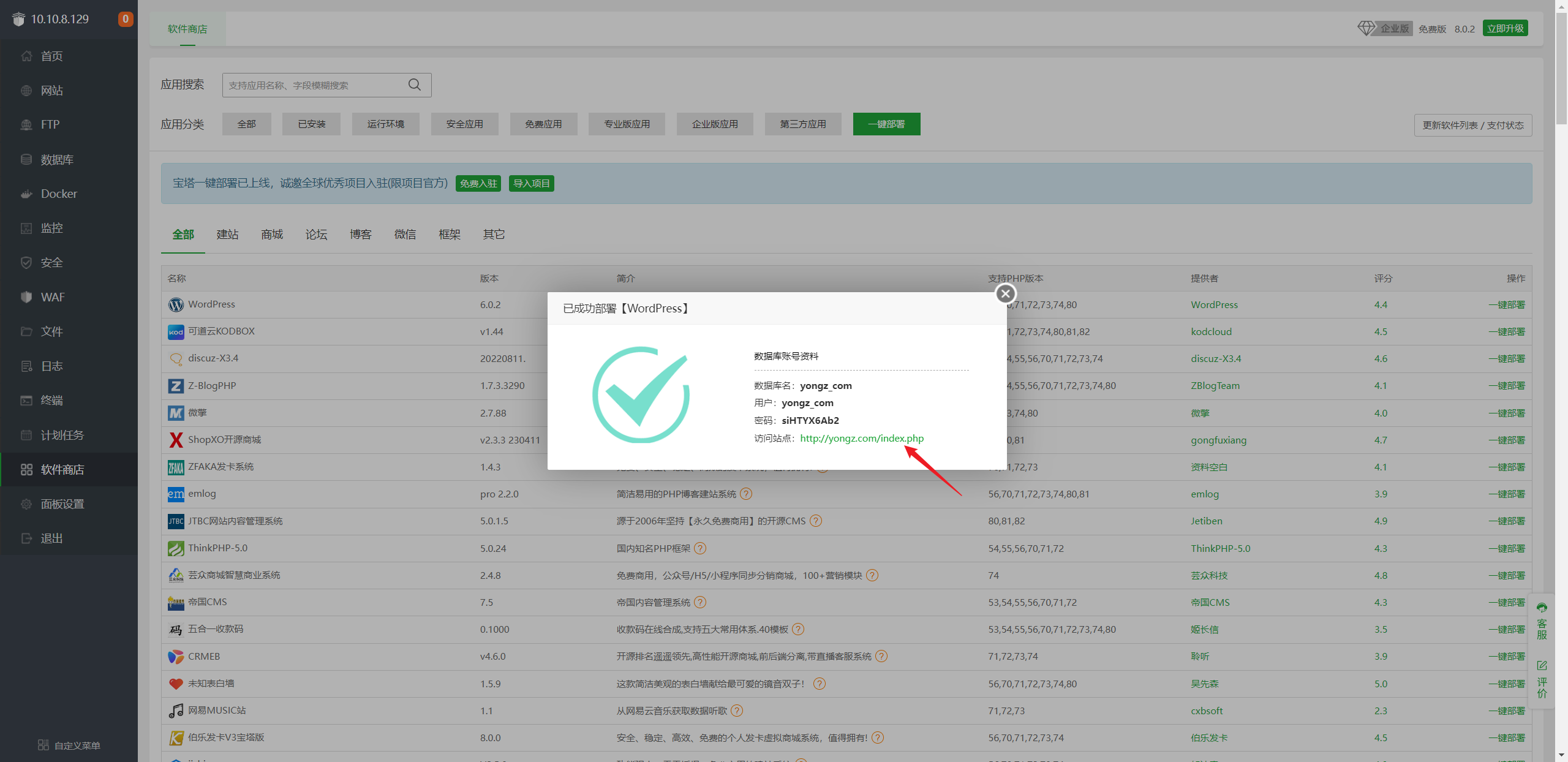This screenshot has height=762, width=1568.
Task: Filter by 全部 app category button
Action: [x=247, y=124]
